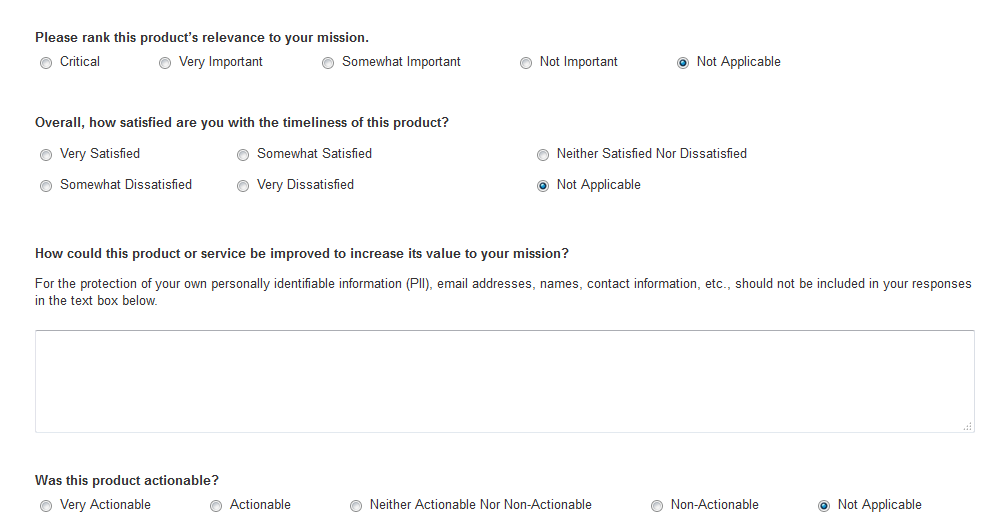Select Very Actionable radio button
Viewport: 1006px width, 527px height.
coord(46,506)
